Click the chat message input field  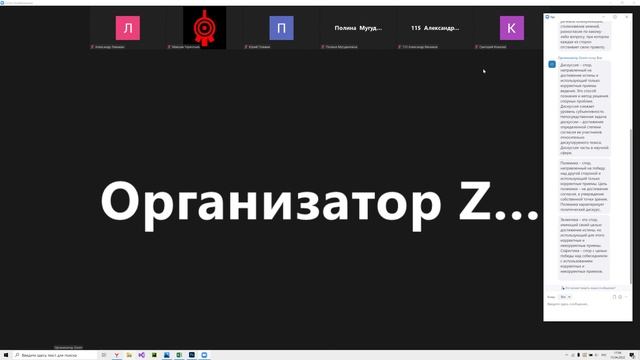point(587,309)
